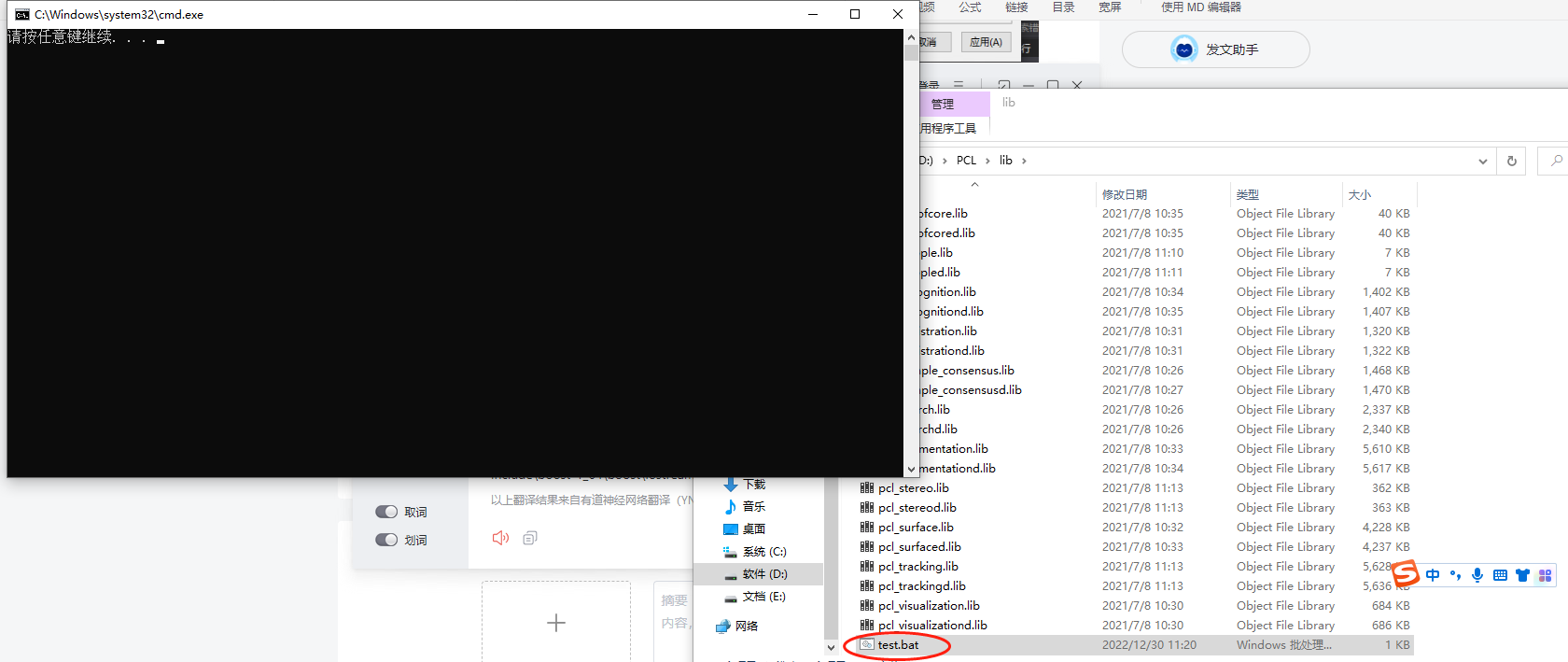The width and height of the screenshot is (1568, 662).
Task: Click the pcl_tracking.lib file icon
Action: 867,567
